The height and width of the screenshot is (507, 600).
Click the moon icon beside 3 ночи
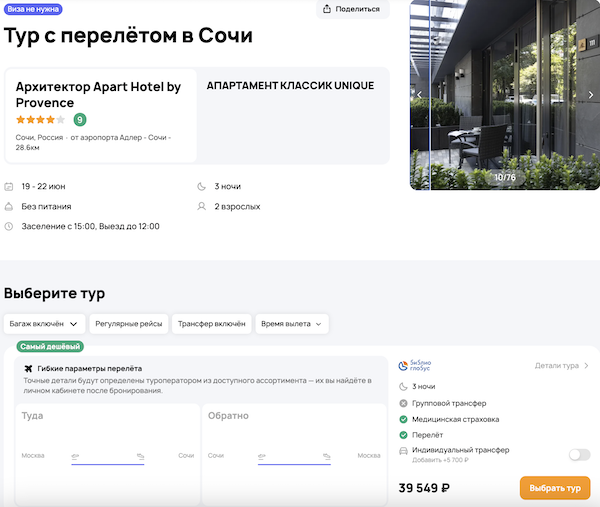tap(403, 386)
